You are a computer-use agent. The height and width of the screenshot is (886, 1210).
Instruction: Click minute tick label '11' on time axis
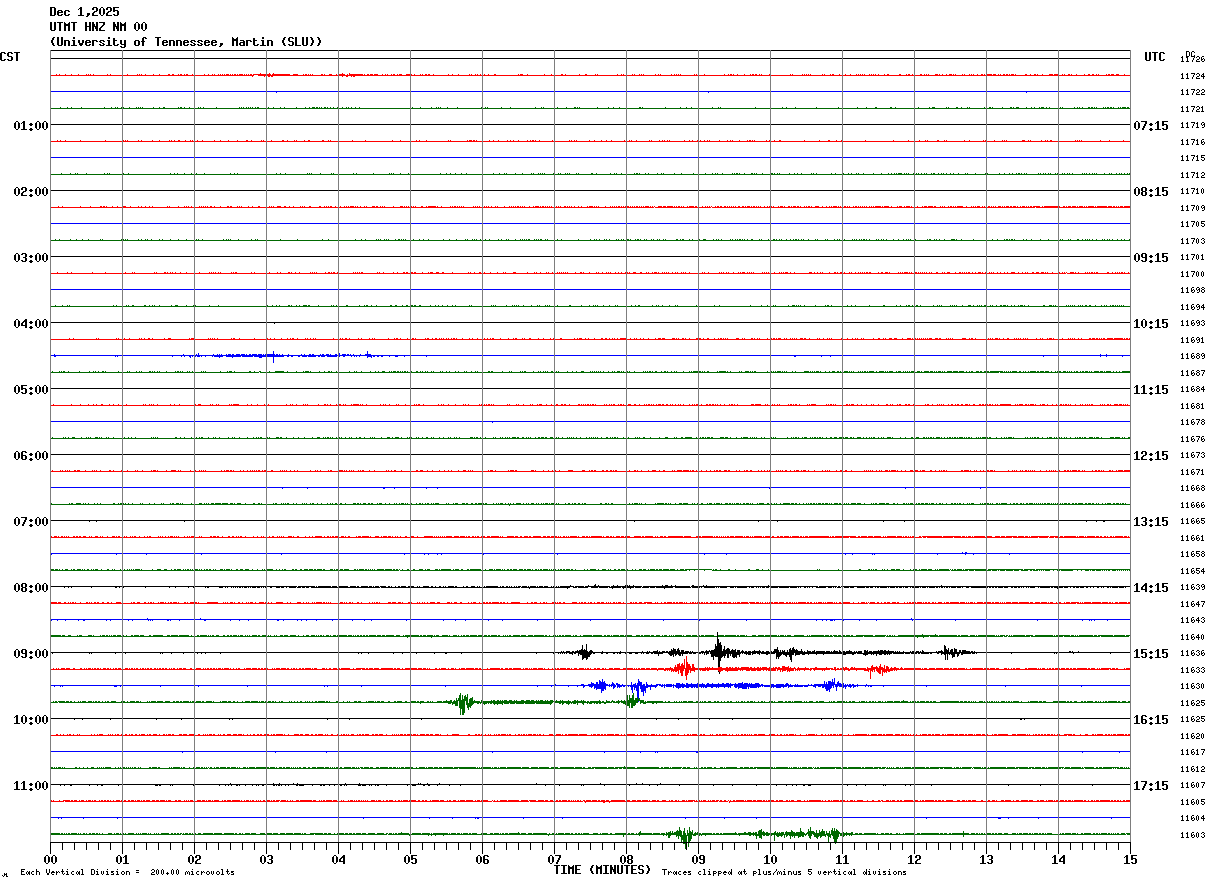(842, 860)
